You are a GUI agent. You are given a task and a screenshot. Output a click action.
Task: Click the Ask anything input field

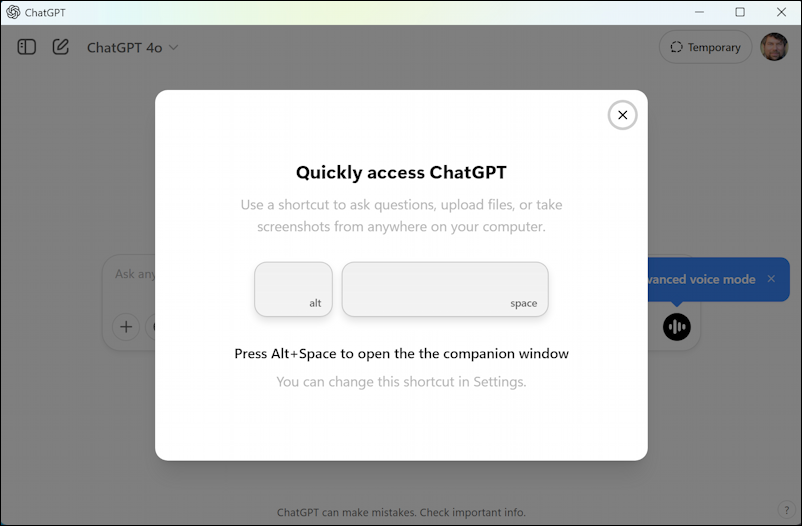click(135, 274)
